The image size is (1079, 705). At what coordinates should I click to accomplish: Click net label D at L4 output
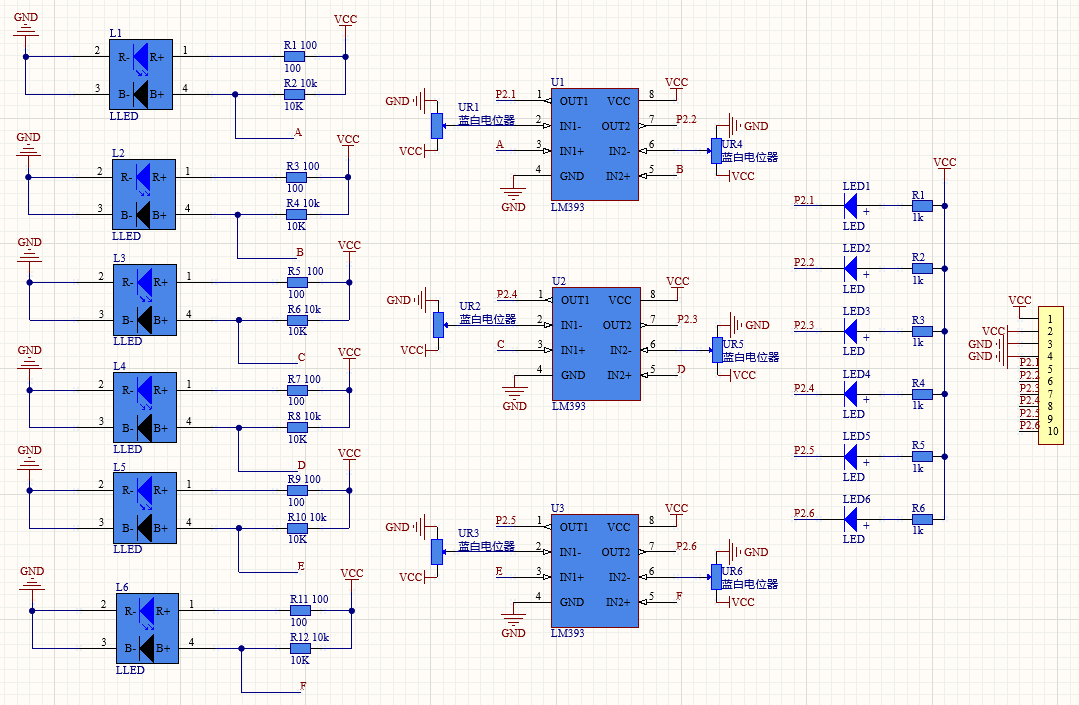point(301,466)
